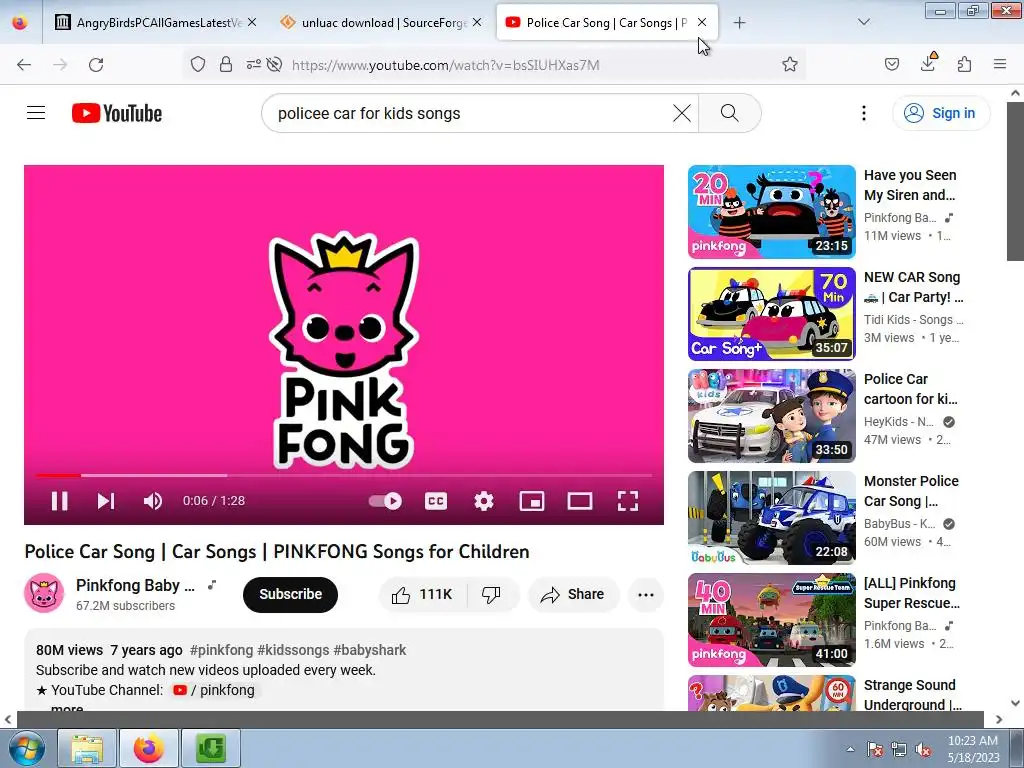Image resolution: width=1024 pixels, height=768 pixels.
Task: Click the Sign in button
Action: click(x=940, y=113)
